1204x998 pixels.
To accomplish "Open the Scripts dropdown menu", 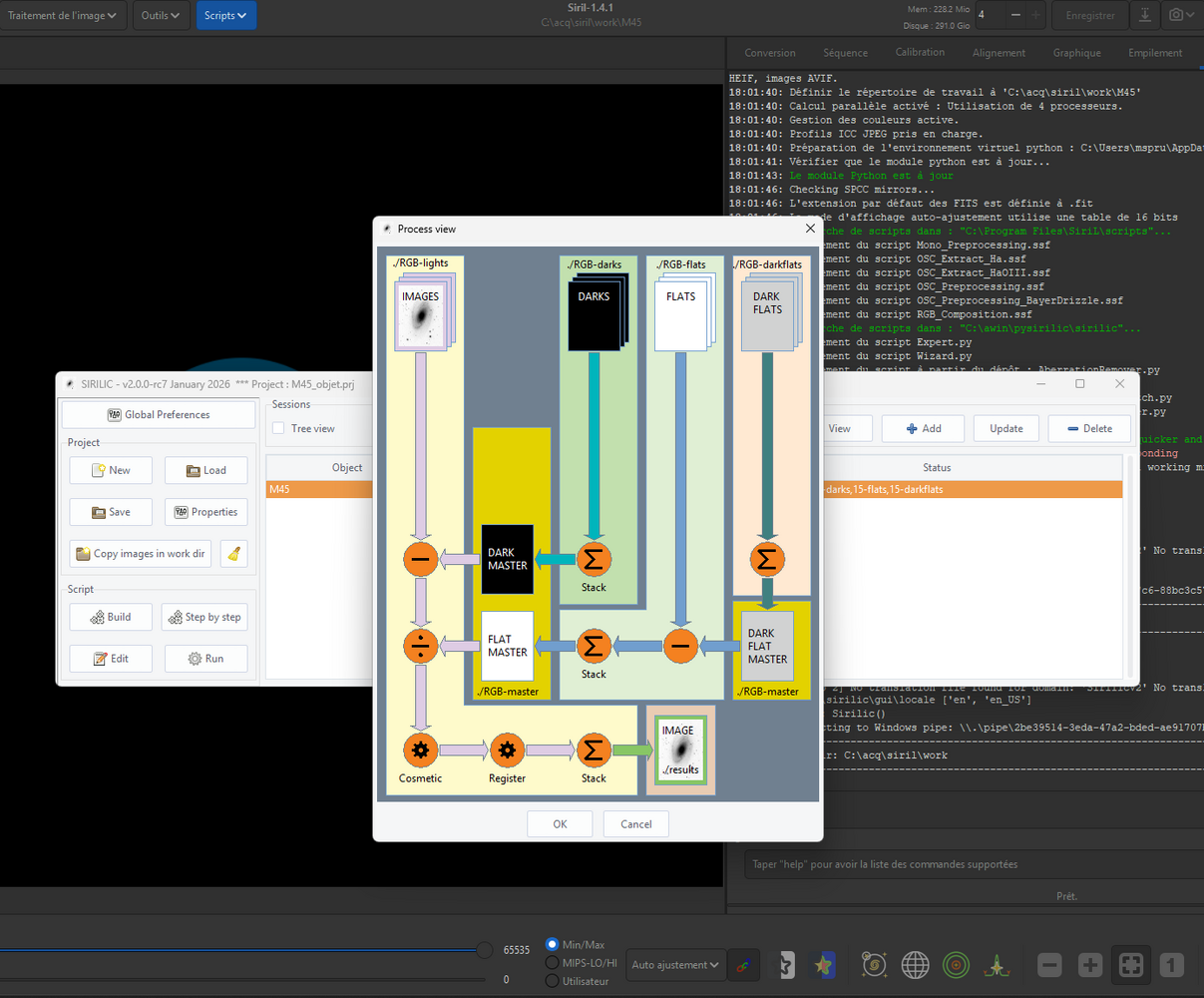I will 225,15.
